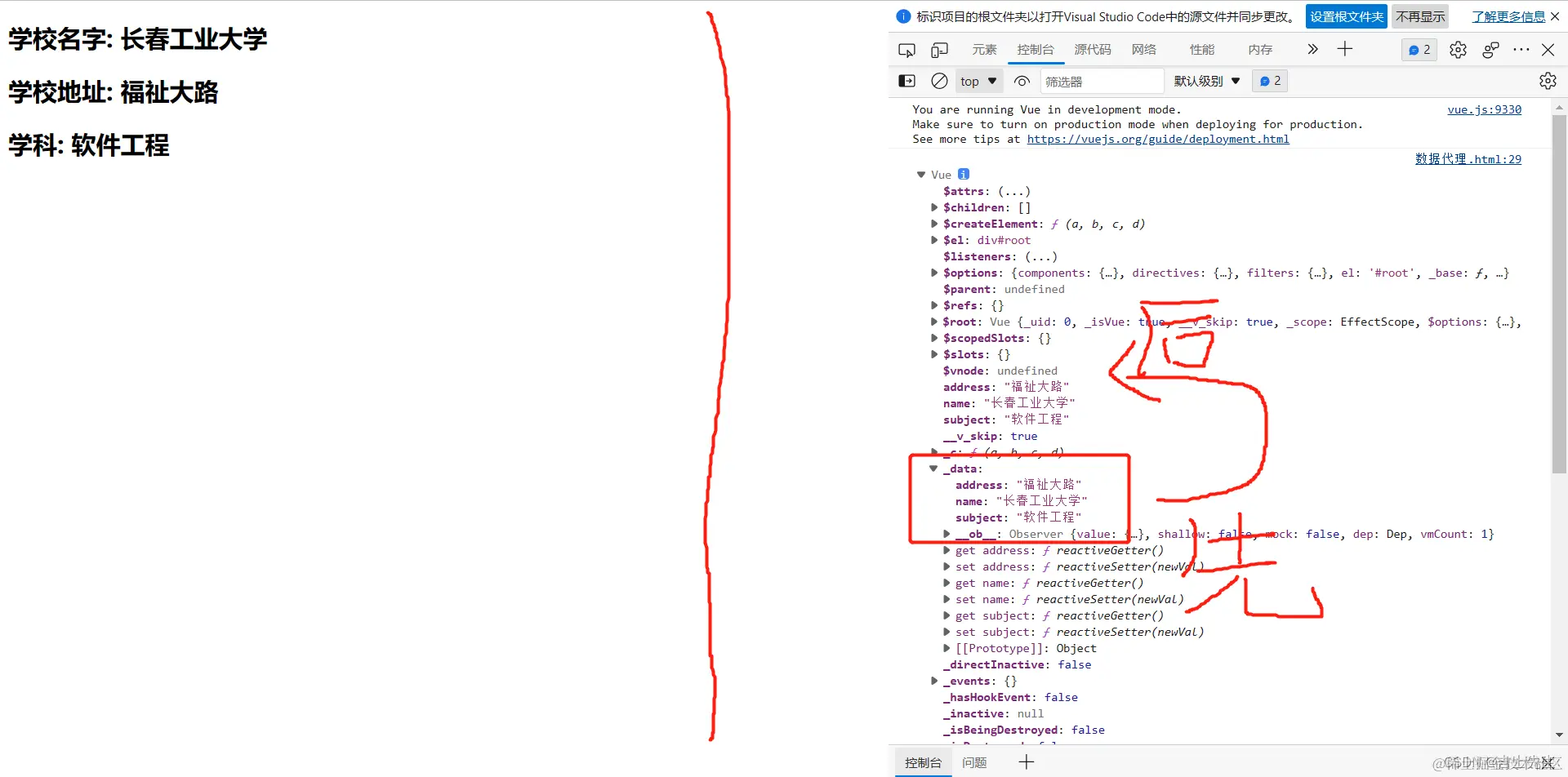Open the customize DevTools ellipsis menu
1568x777 pixels.
(x=1521, y=50)
